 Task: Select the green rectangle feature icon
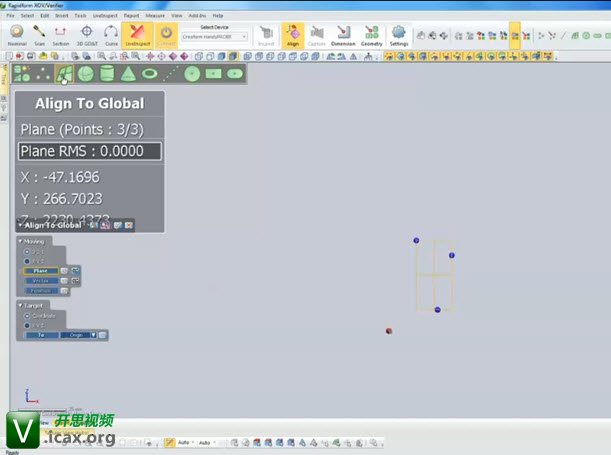click(213, 73)
